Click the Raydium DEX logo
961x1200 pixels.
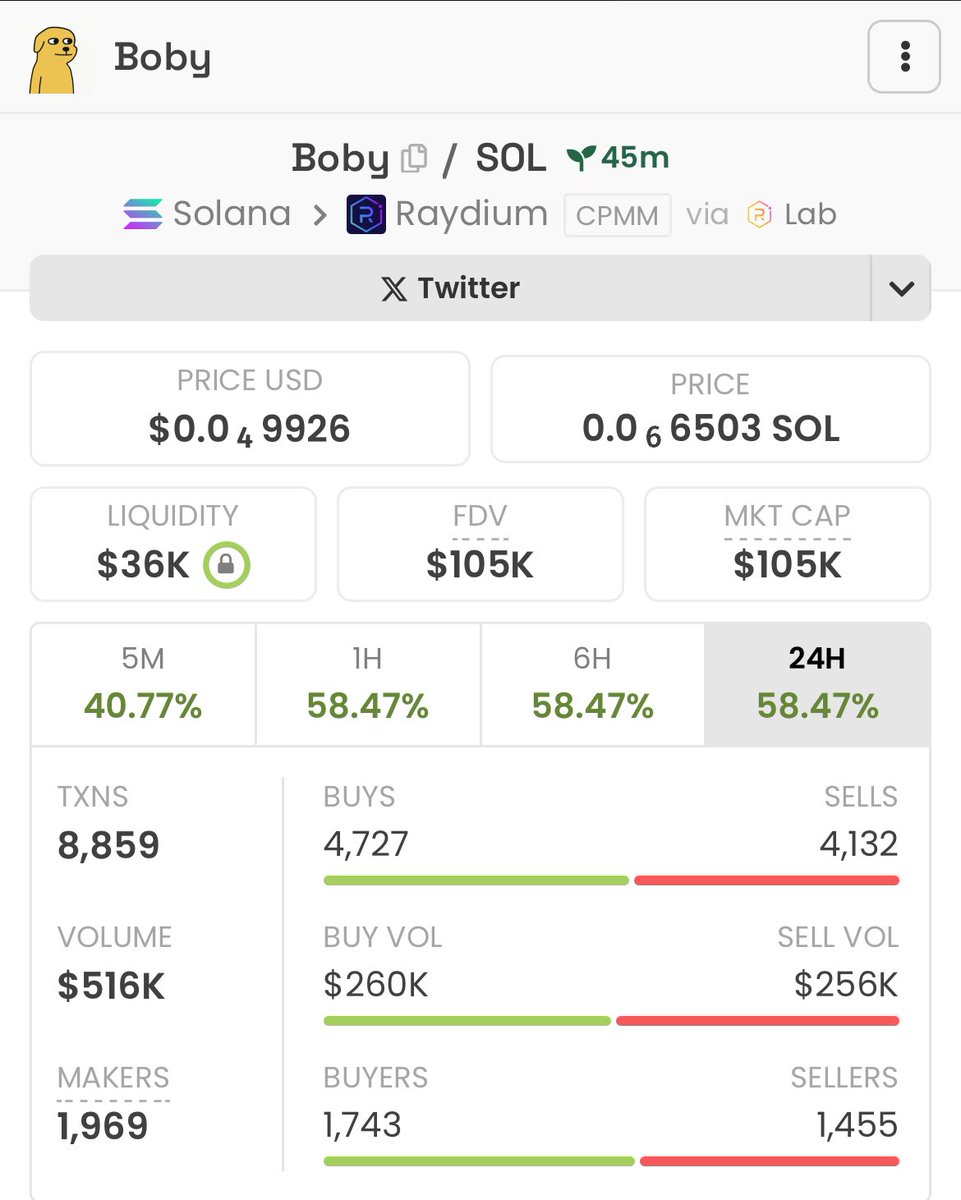click(x=366, y=214)
